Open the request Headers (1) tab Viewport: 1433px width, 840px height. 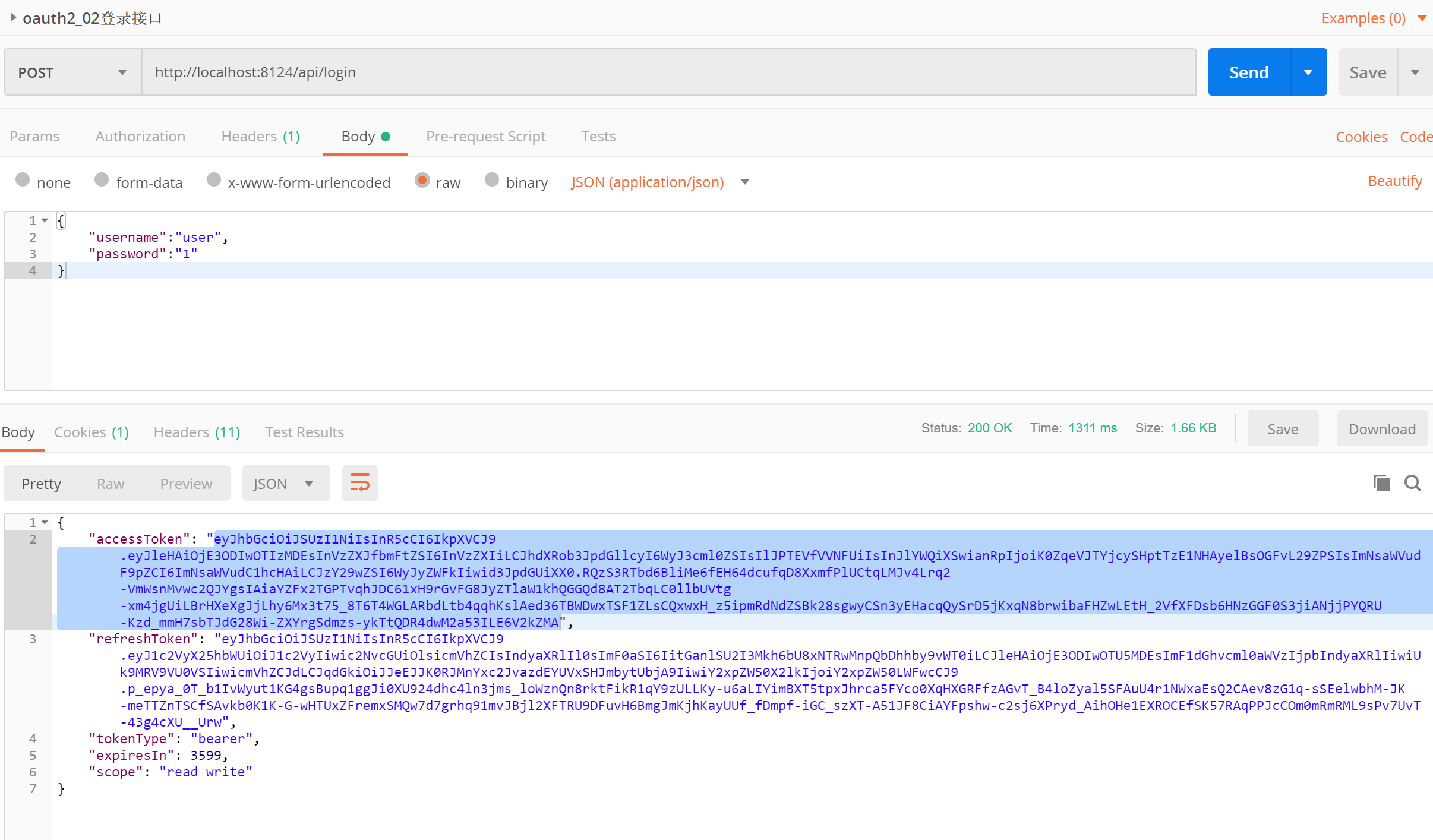click(260, 136)
